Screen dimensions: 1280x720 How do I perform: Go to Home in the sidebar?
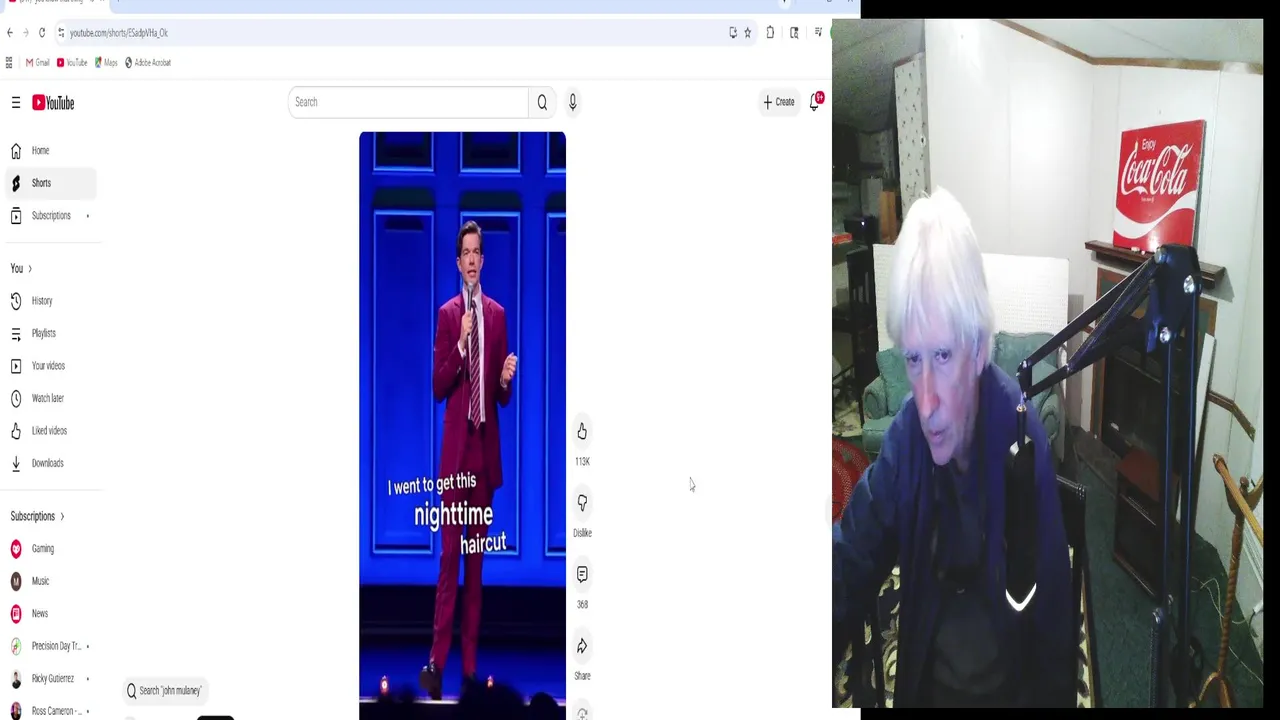point(51,150)
